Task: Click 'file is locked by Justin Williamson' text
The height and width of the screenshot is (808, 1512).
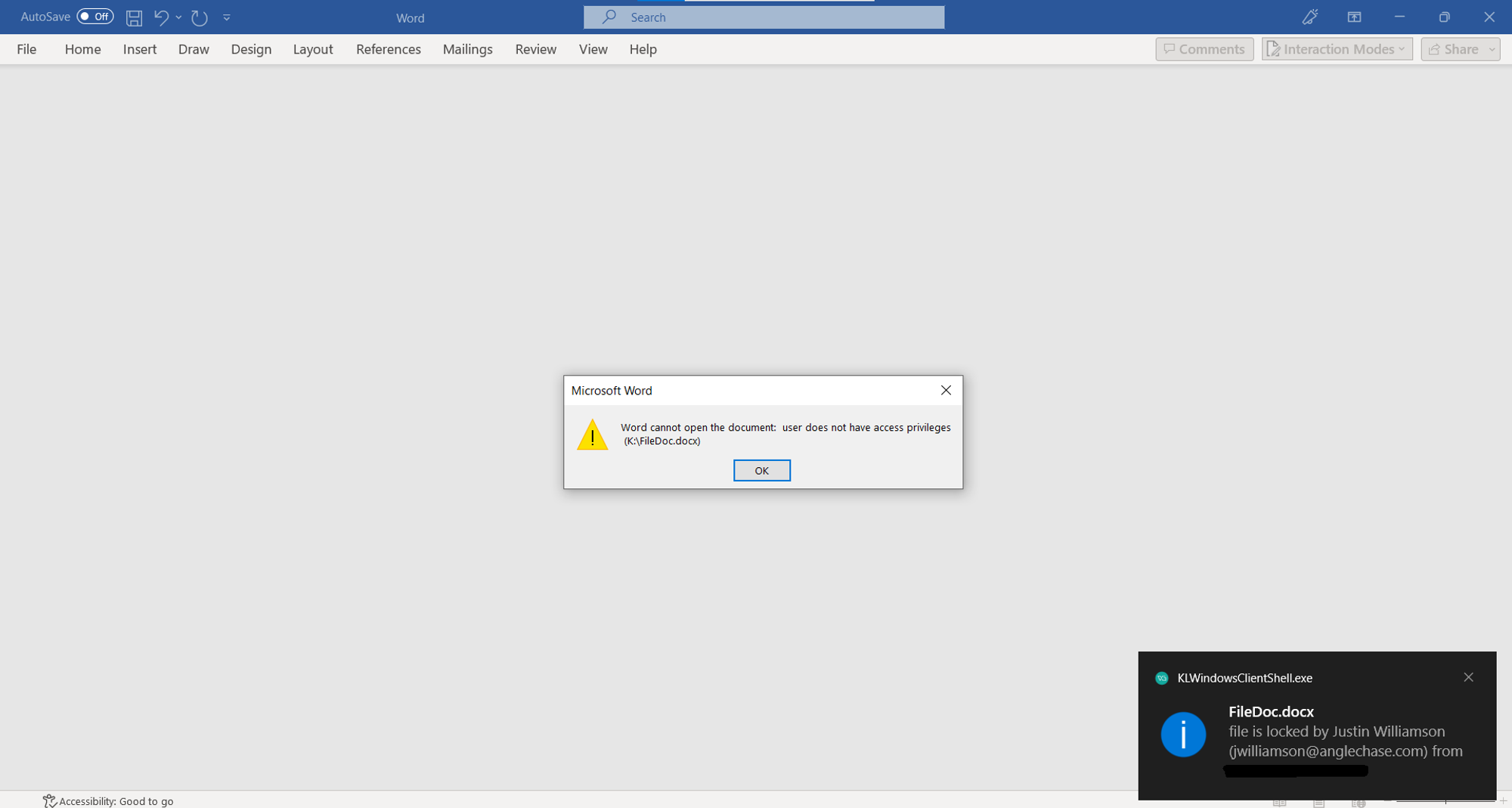Action: 1337,731
